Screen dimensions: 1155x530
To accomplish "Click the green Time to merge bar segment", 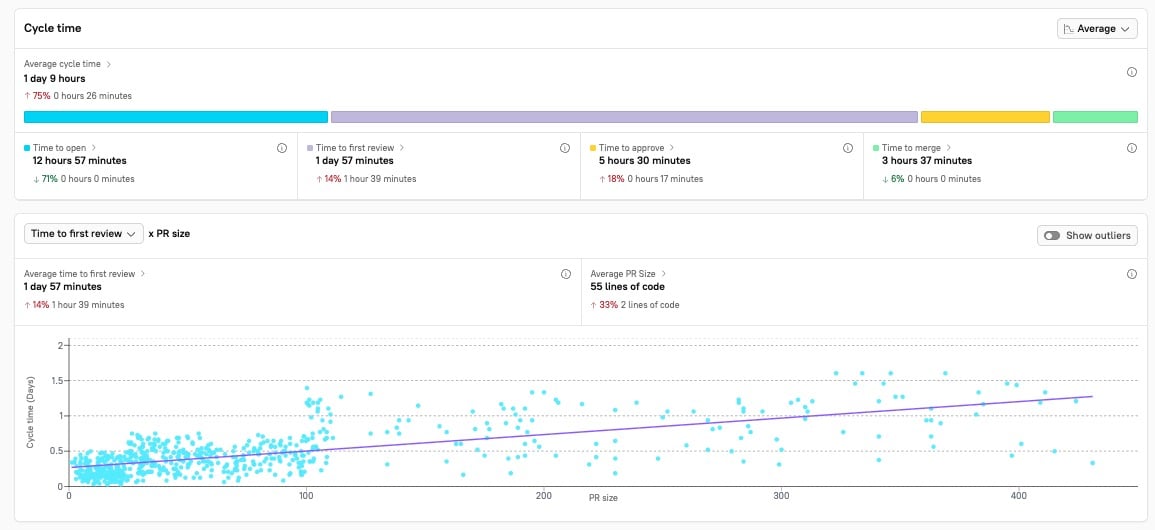I will pyautogui.click(x=1095, y=117).
